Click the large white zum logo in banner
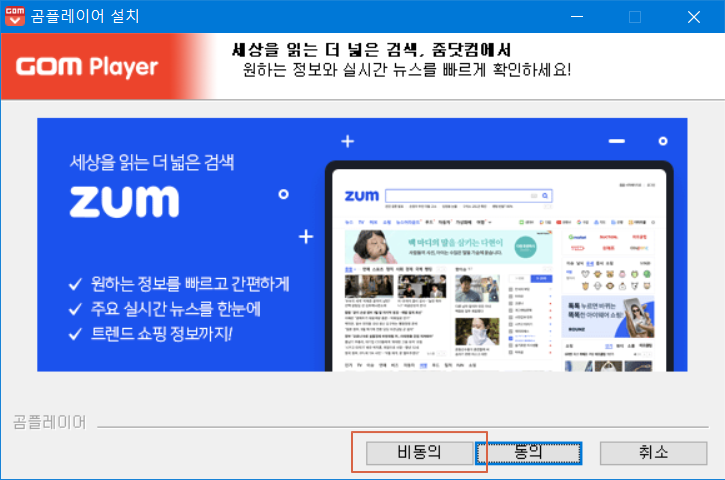 [124, 202]
